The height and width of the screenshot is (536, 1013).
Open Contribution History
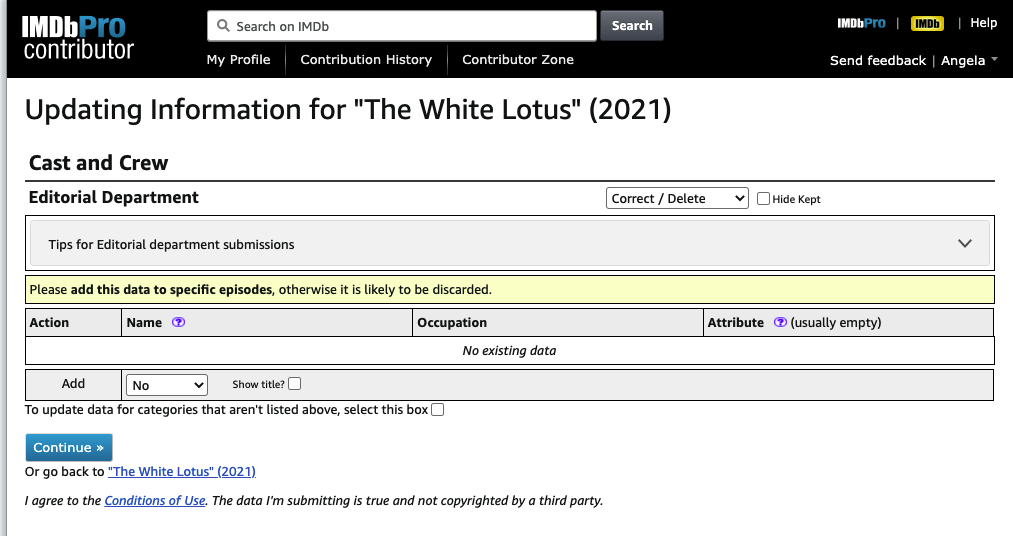pyautogui.click(x=366, y=60)
